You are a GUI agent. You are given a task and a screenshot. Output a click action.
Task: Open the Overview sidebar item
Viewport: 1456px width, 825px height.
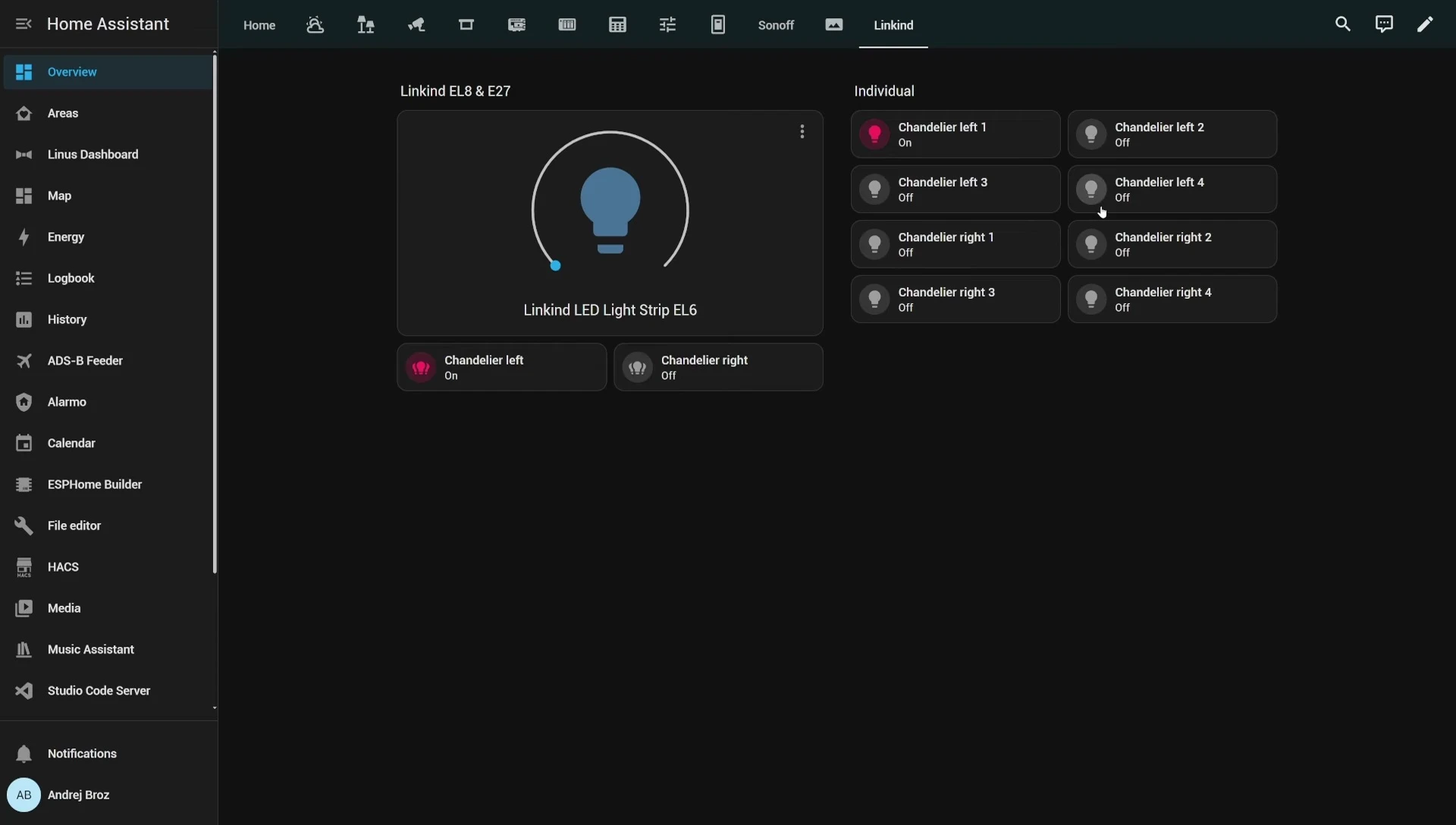(x=108, y=72)
